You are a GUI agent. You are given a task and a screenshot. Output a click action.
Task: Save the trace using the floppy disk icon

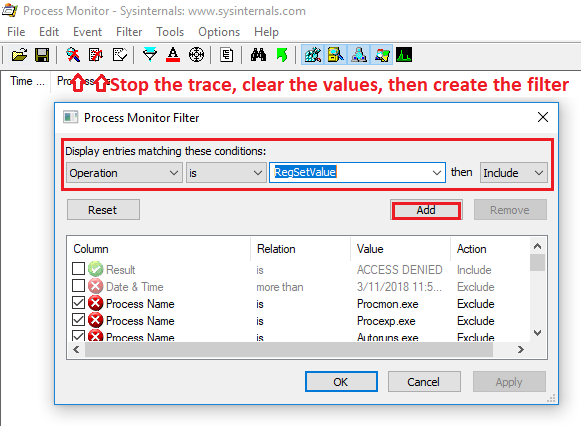pyautogui.click(x=42, y=55)
